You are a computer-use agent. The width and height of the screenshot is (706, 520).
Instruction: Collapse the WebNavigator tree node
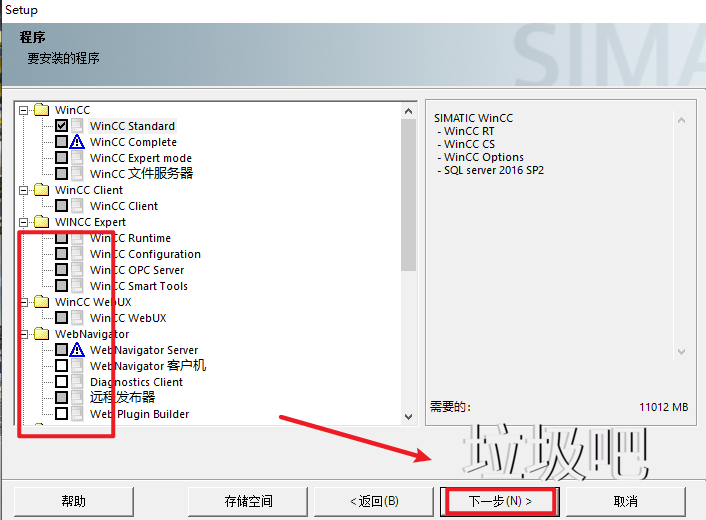(x=25, y=334)
